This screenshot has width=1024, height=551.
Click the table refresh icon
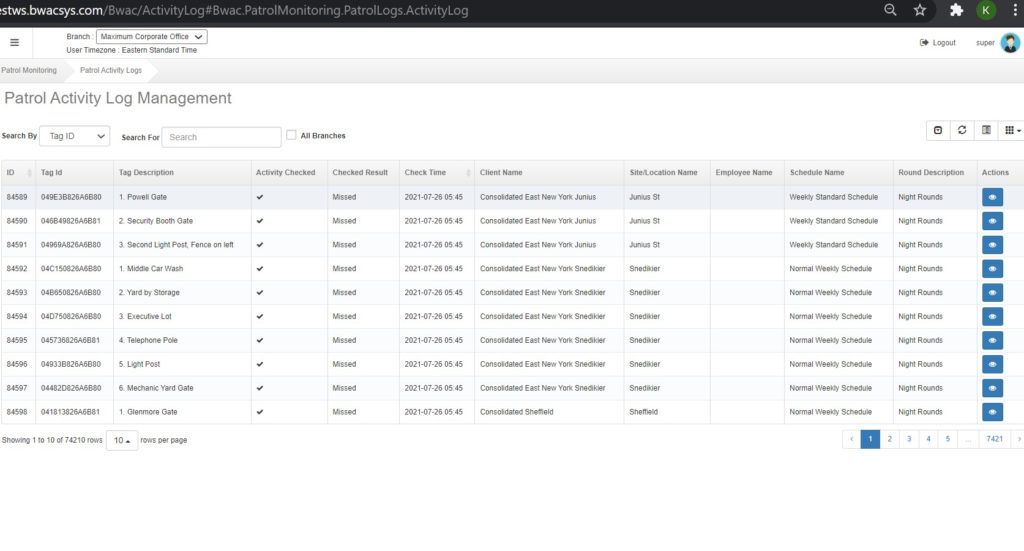click(962, 131)
